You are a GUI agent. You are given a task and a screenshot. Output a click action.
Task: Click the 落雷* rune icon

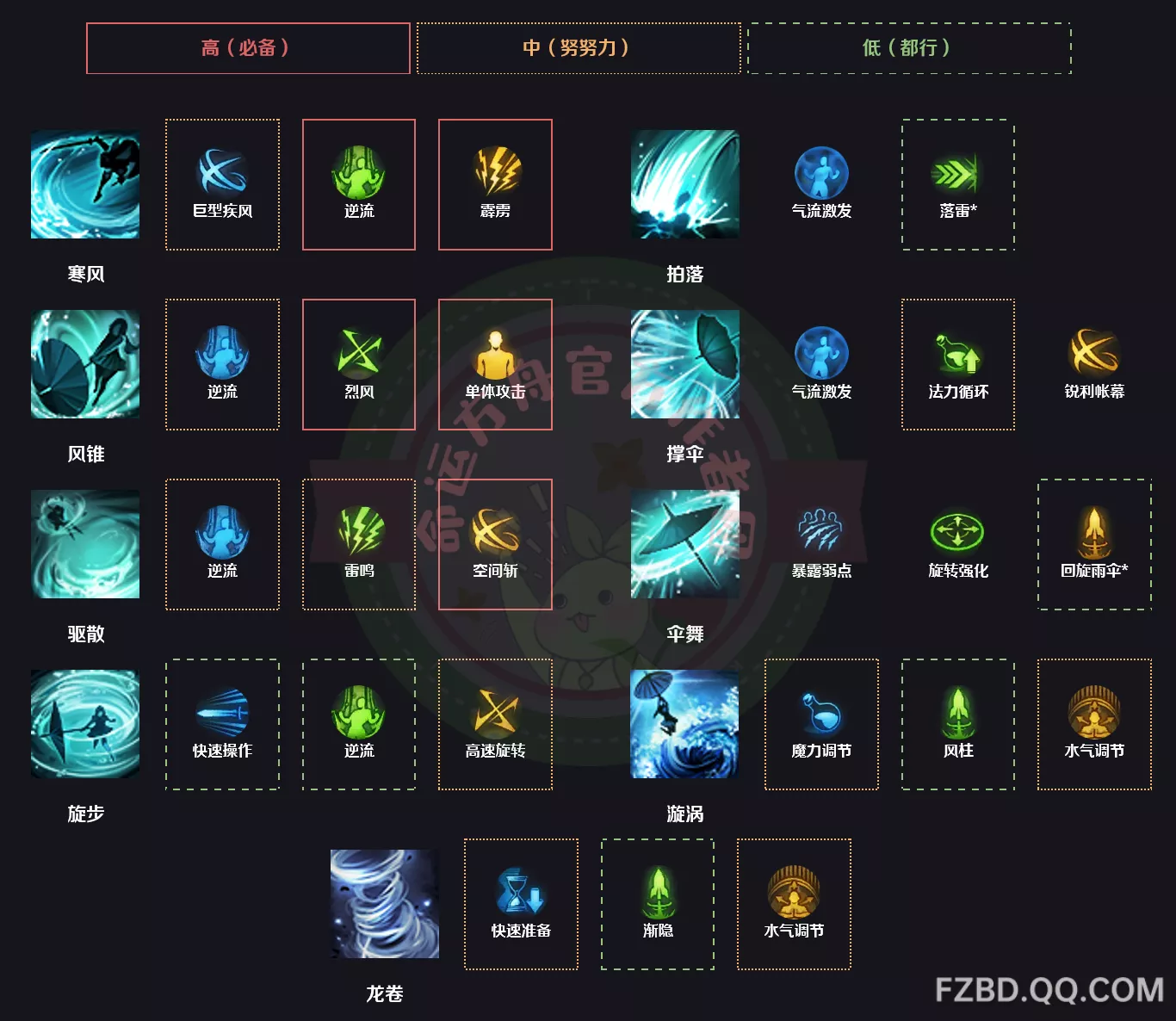[957, 172]
